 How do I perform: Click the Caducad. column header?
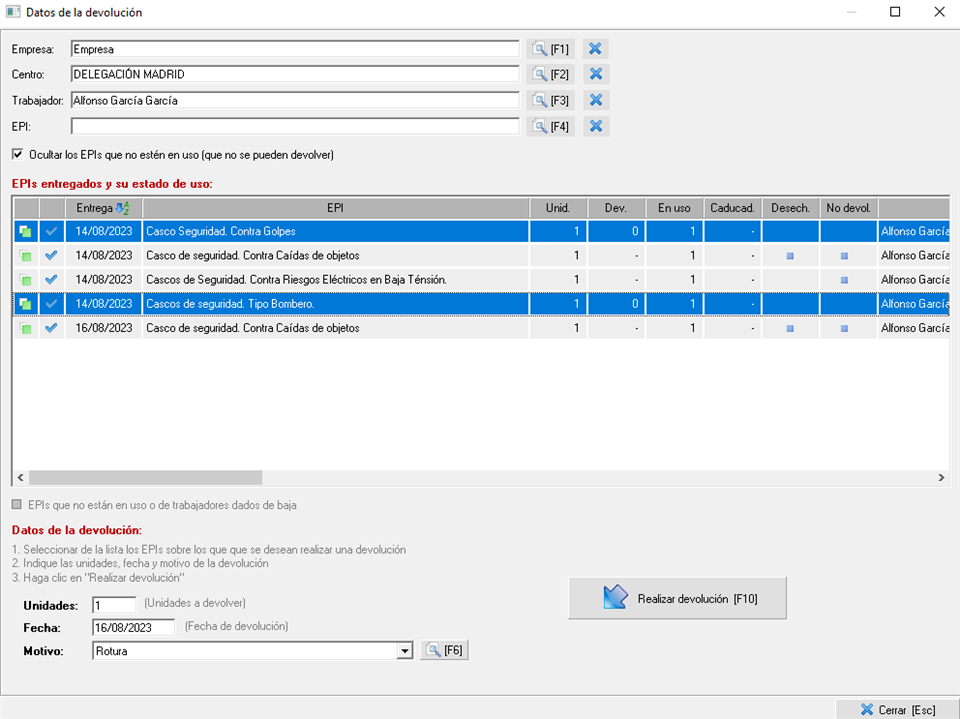(732, 208)
